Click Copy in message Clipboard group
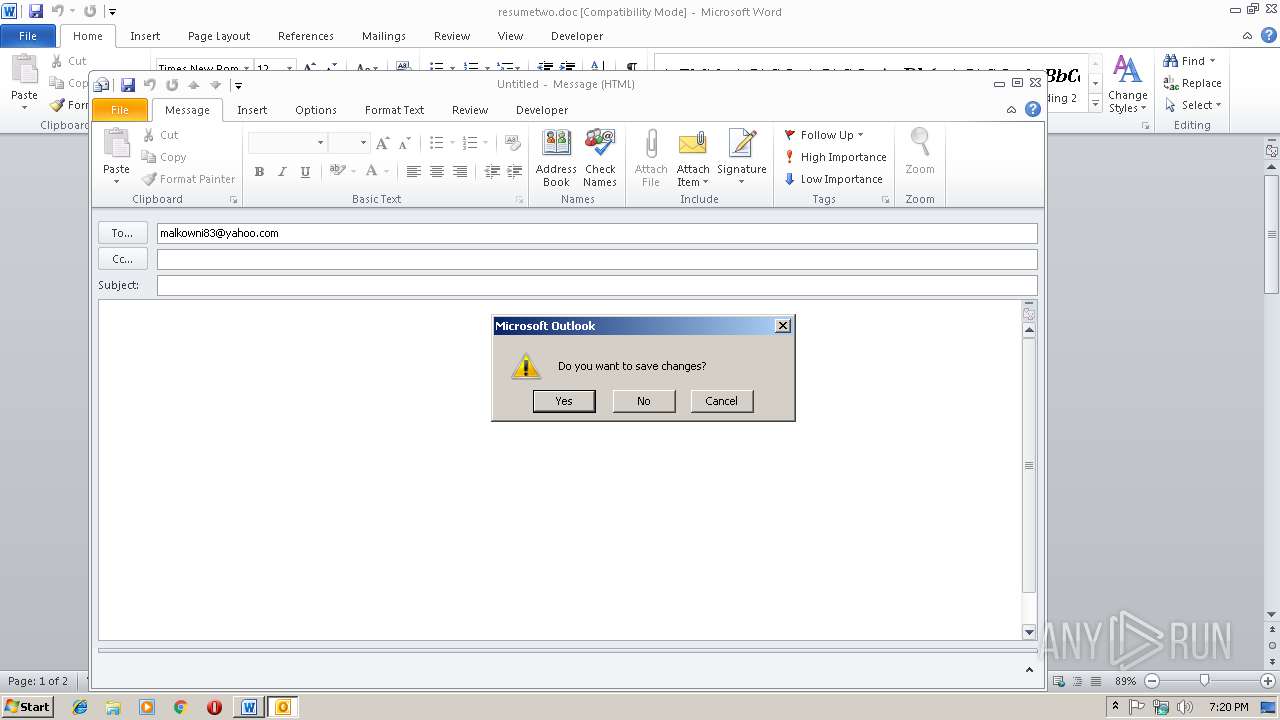 point(164,157)
